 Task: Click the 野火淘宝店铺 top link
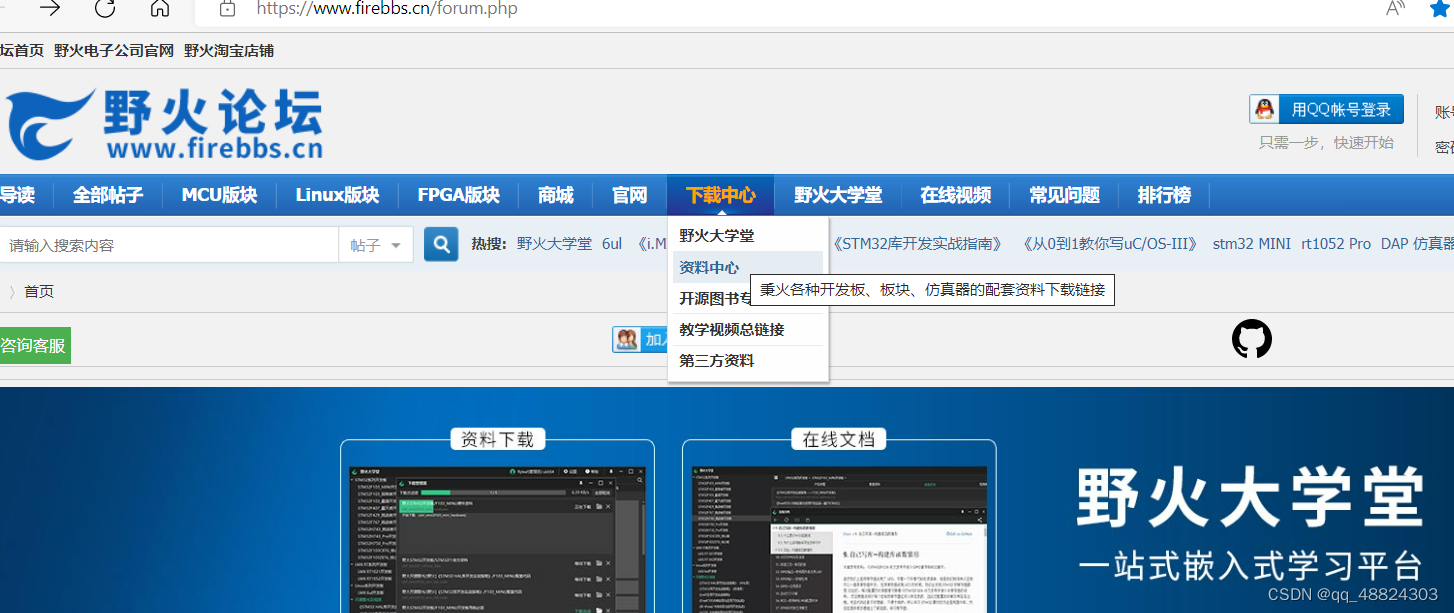coord(229,50)
